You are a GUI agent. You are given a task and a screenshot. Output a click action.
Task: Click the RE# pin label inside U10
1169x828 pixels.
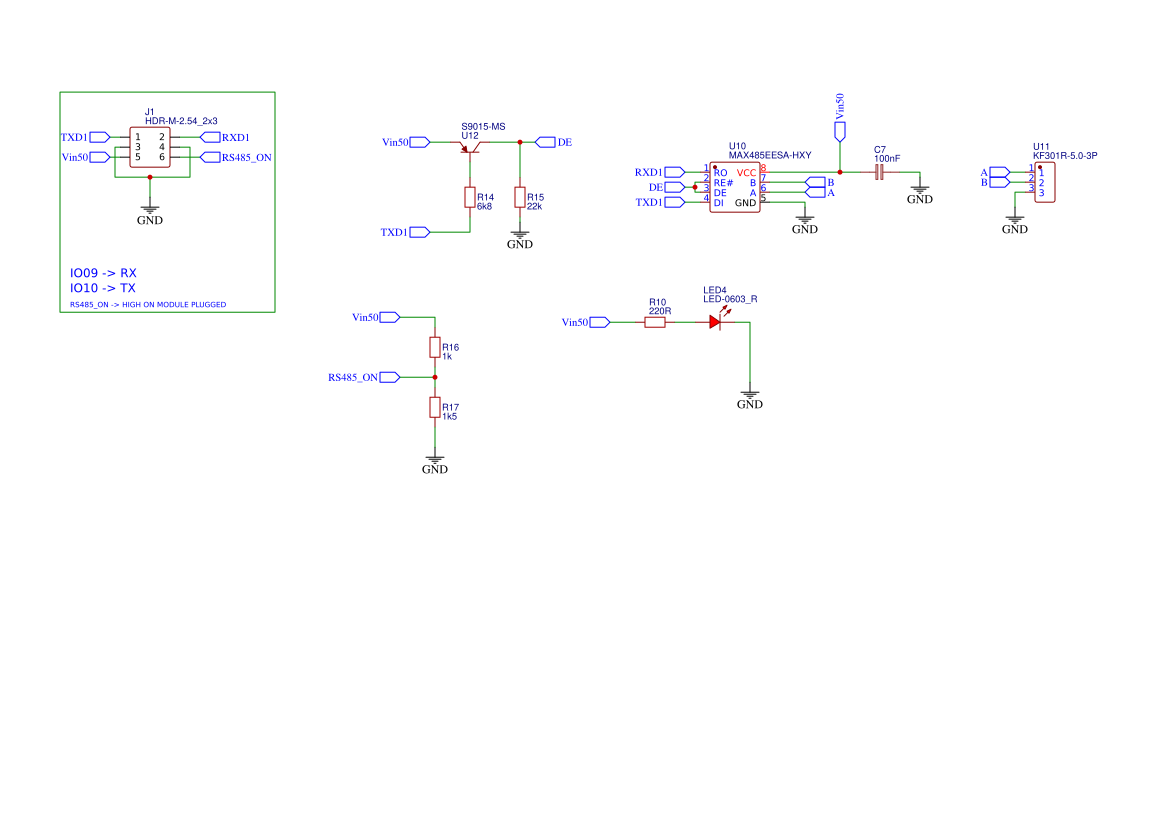pos(723,183)
